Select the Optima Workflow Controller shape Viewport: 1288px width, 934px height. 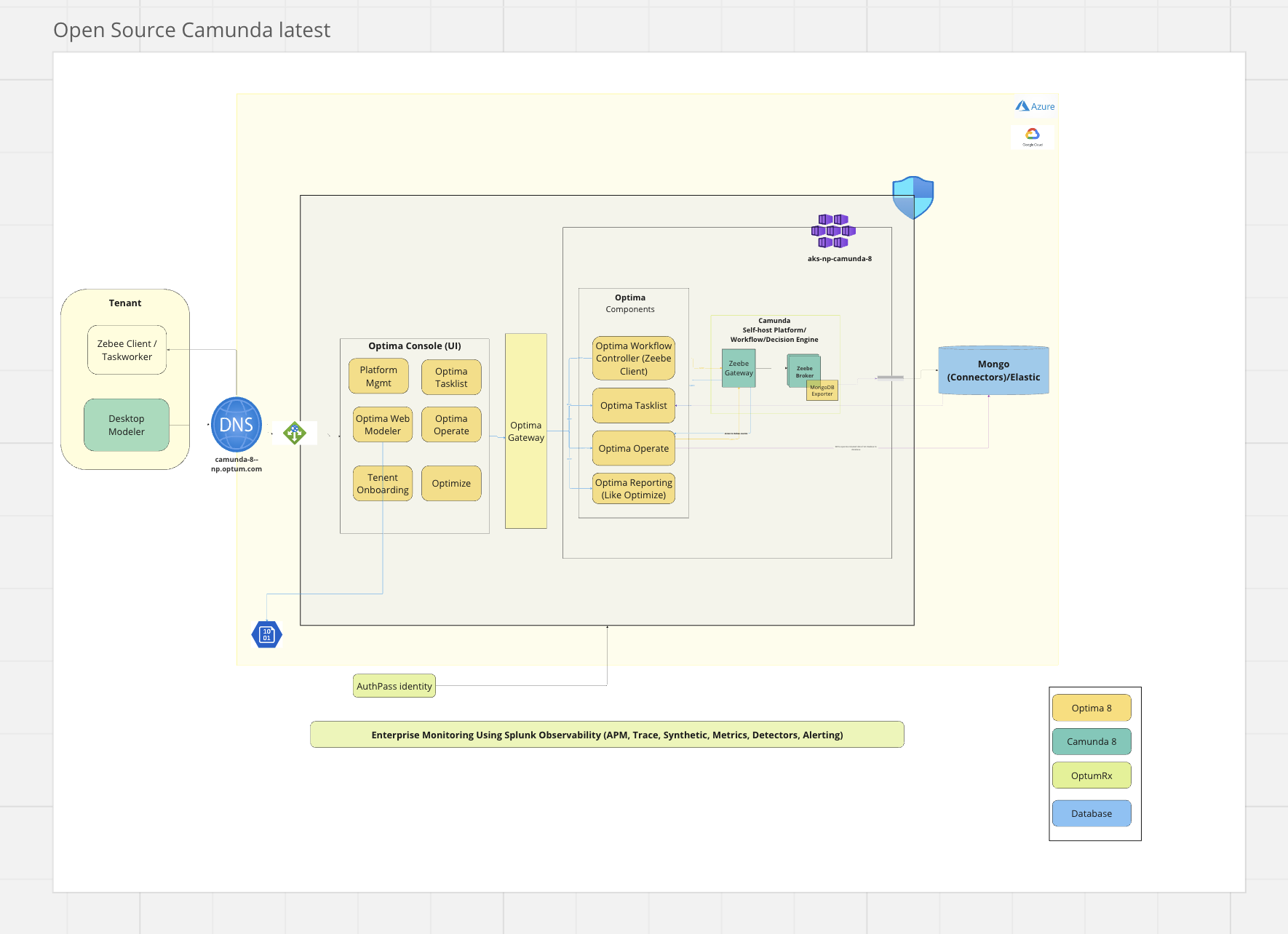pos(634,358)
